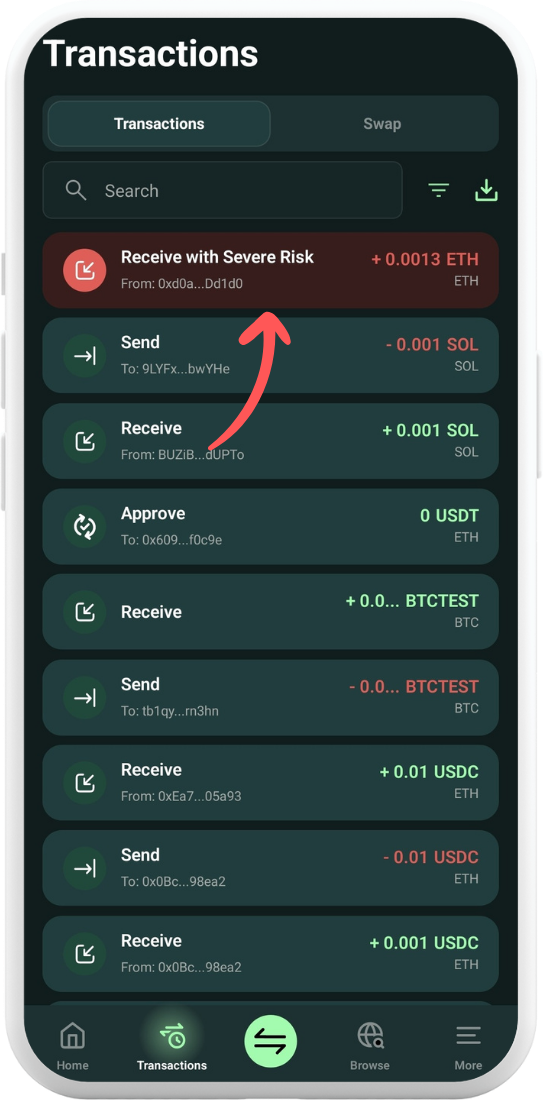Tap the magnifier icon in search box

tap(76, 190)
